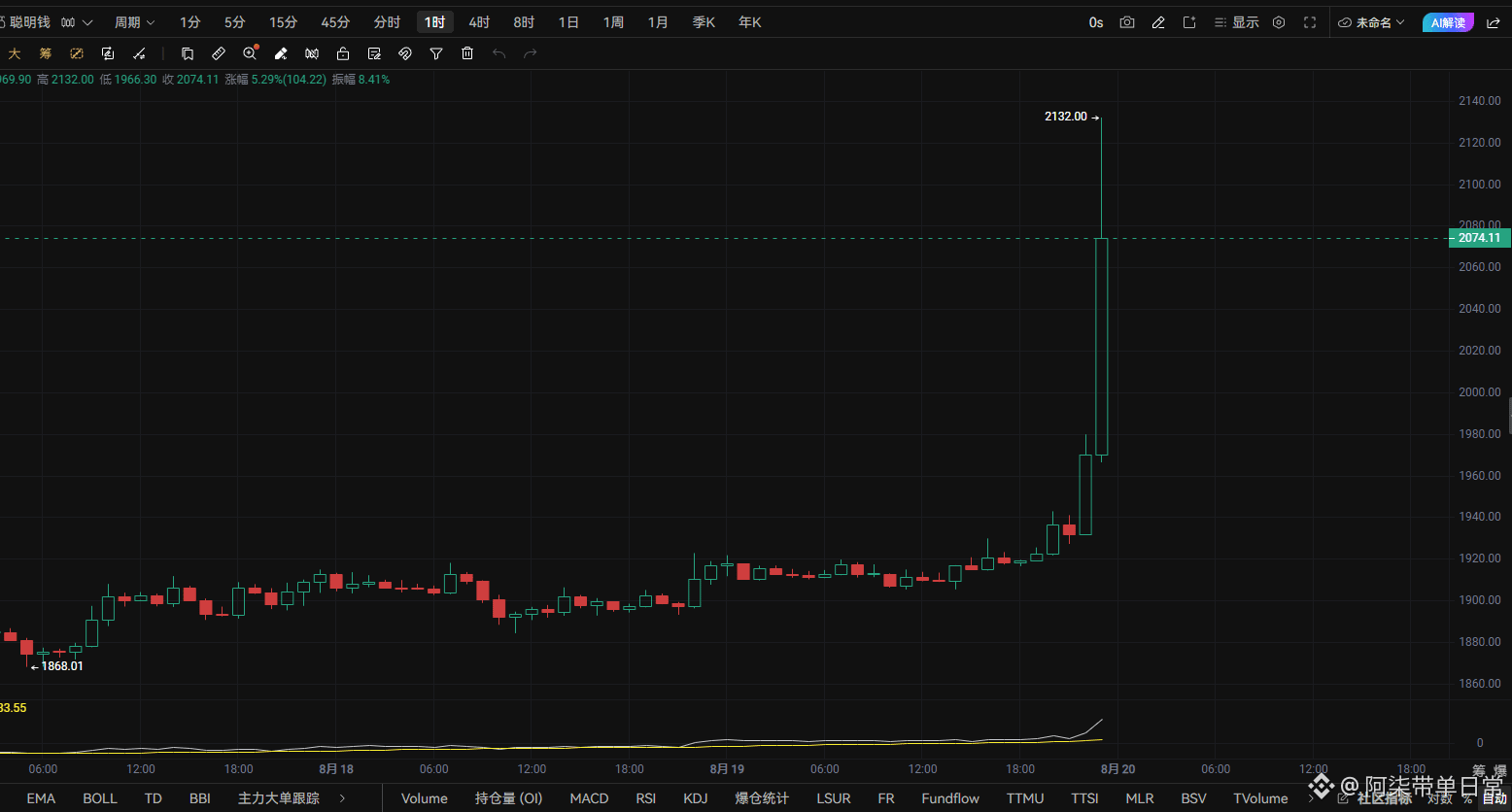Switch to the 年K timeframe
The width and height of the screenshot is (1512, 812).
(750, 22)
